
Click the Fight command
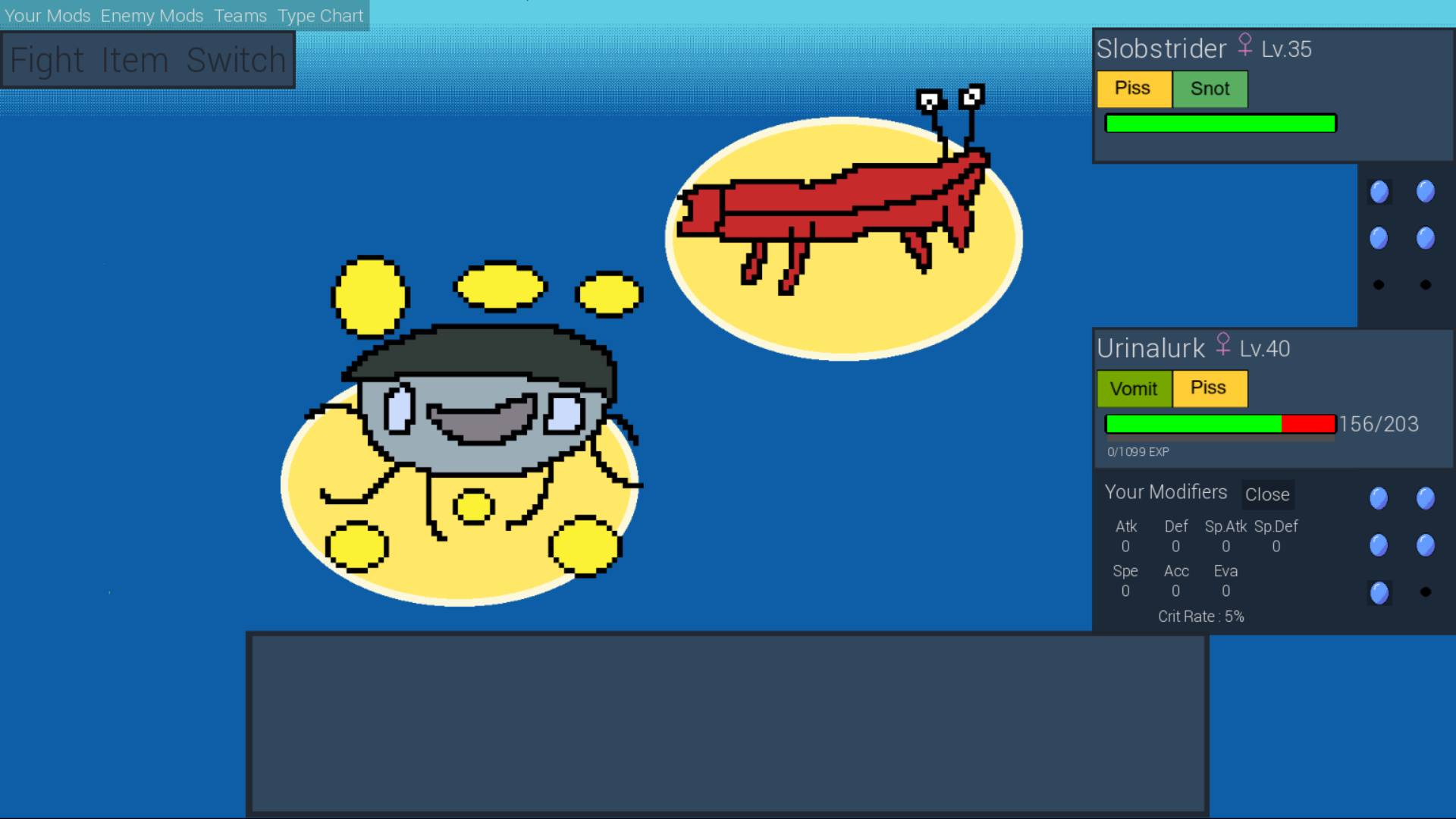pyautogui.click(x=47, y=60)
